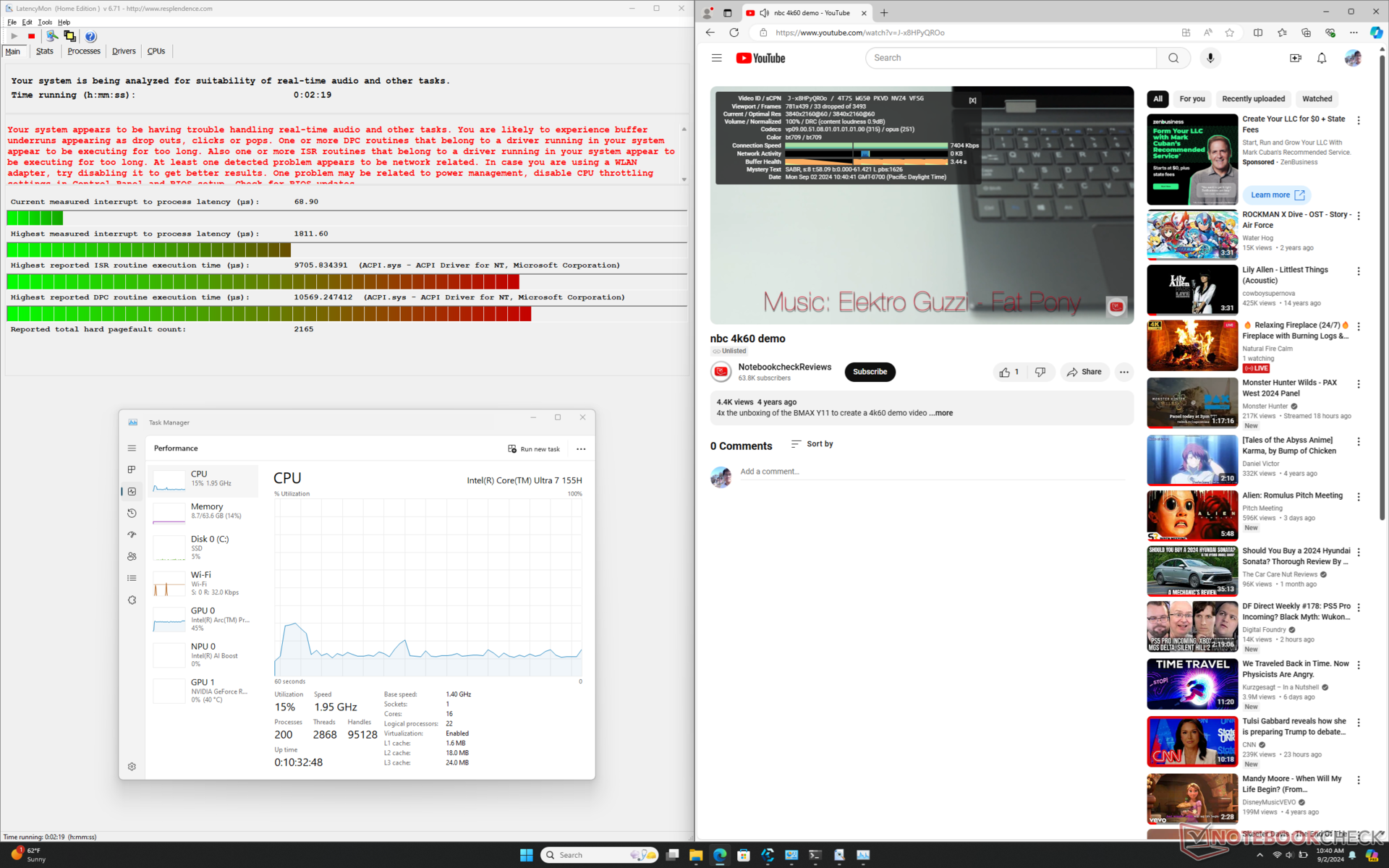
Task: Click YouTube voice search microphone icon
Action: [1210, 58]
